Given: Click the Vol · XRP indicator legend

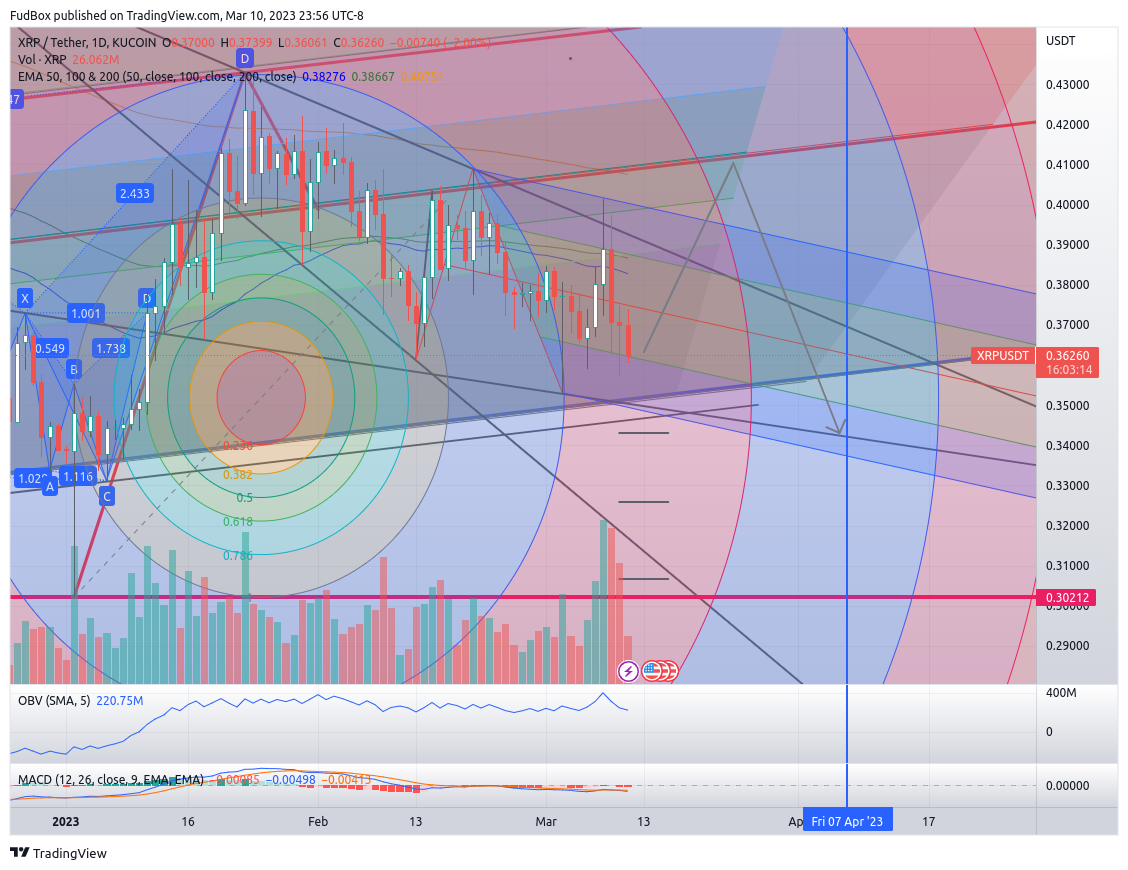Looking at the screenshot, I should pyautogui.click(x=42, y=60).
